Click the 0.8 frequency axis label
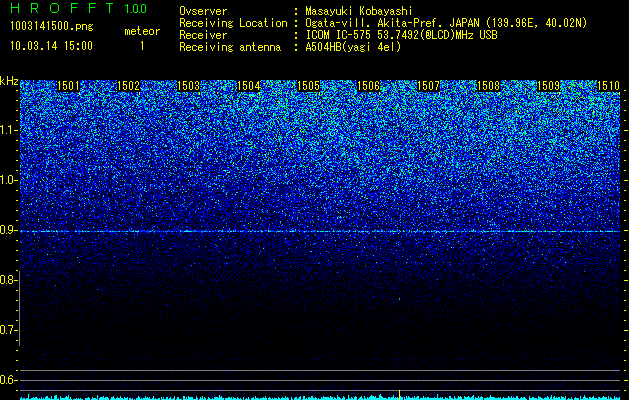Viewport: 629px width, 400px height. (7, 280)
